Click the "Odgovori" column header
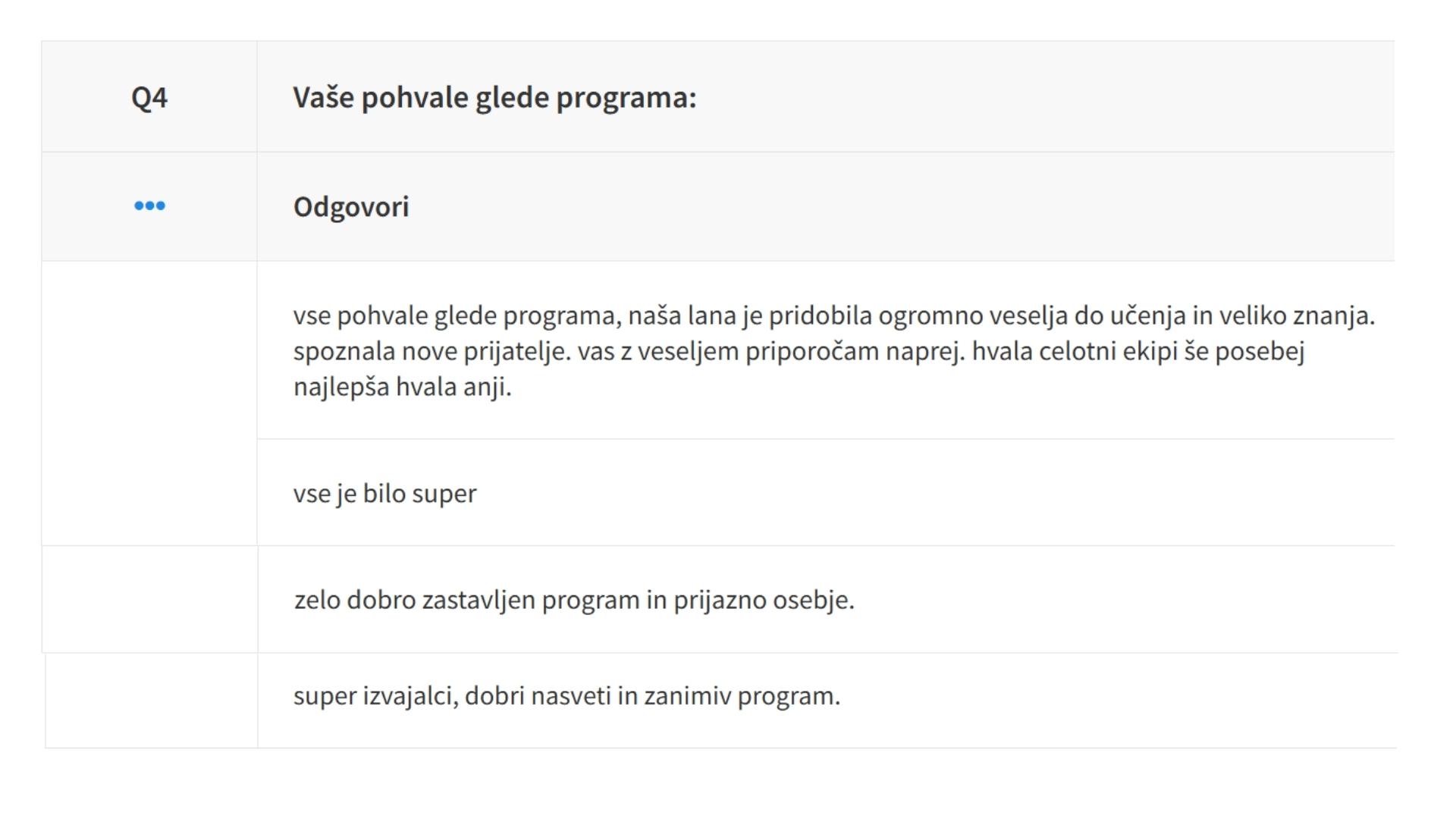The image size is (1456, 819). point(351,207)
